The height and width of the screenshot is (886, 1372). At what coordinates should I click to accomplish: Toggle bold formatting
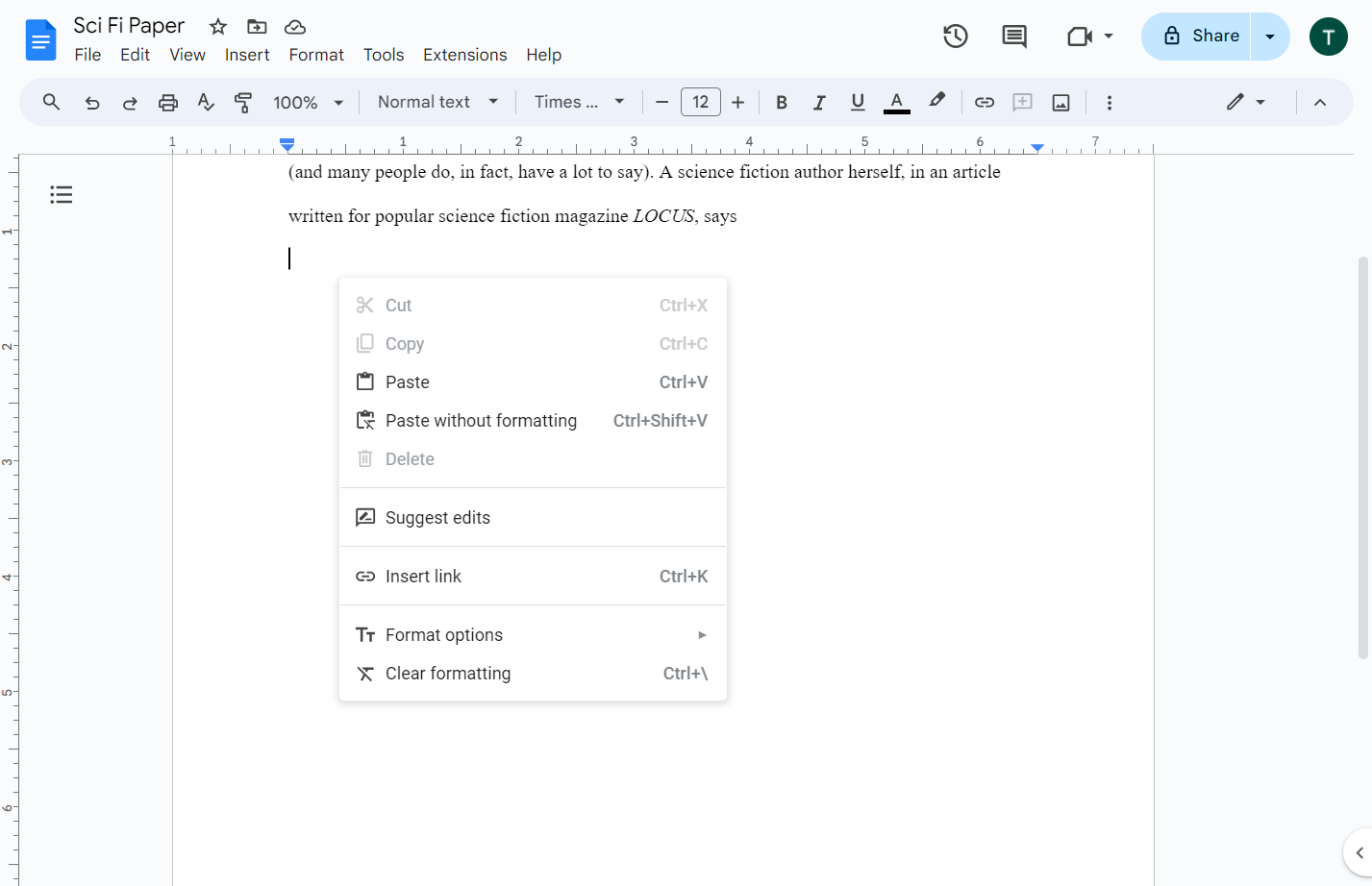(x=782, y=103)
